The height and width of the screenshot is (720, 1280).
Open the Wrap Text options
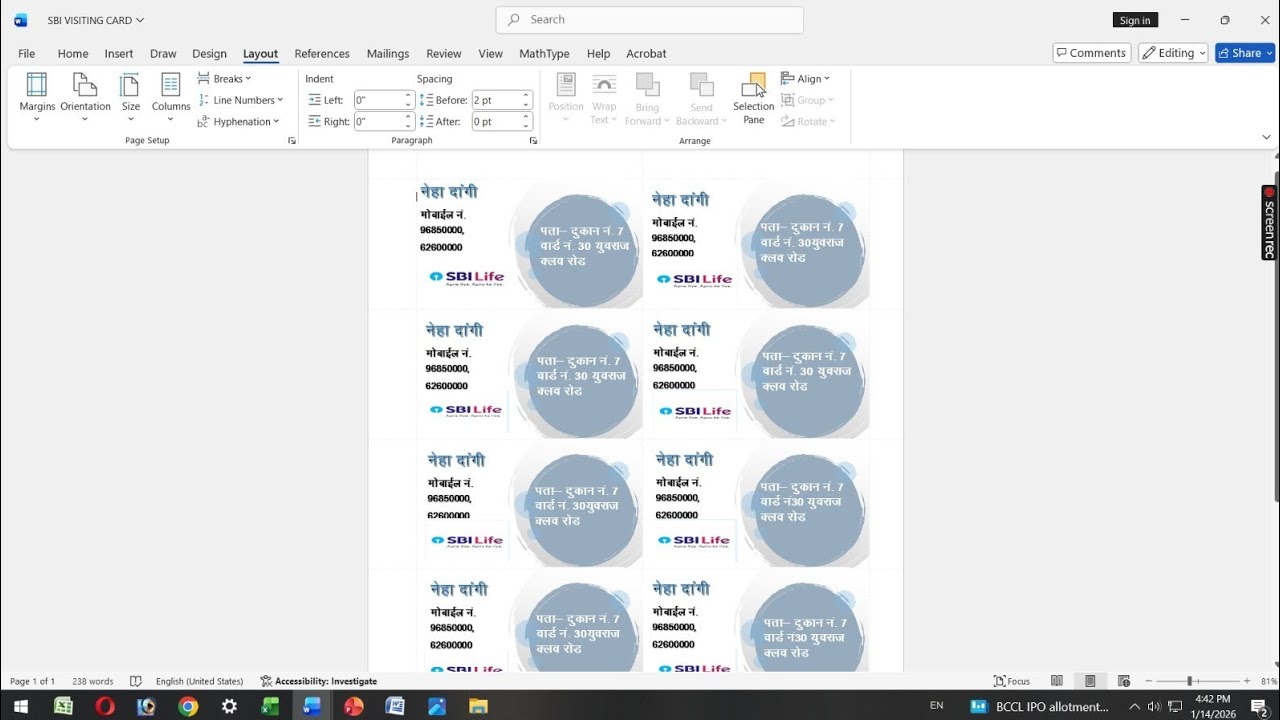pos(604,98)
